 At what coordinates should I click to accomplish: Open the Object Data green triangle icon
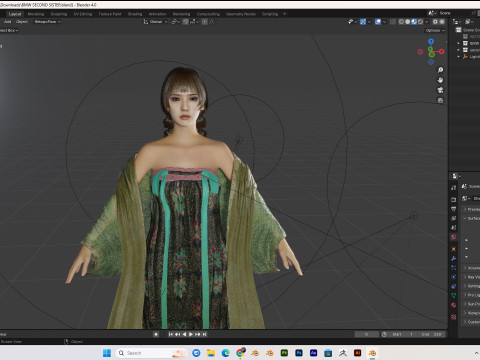pyautogui.click(x=454, y=295)
